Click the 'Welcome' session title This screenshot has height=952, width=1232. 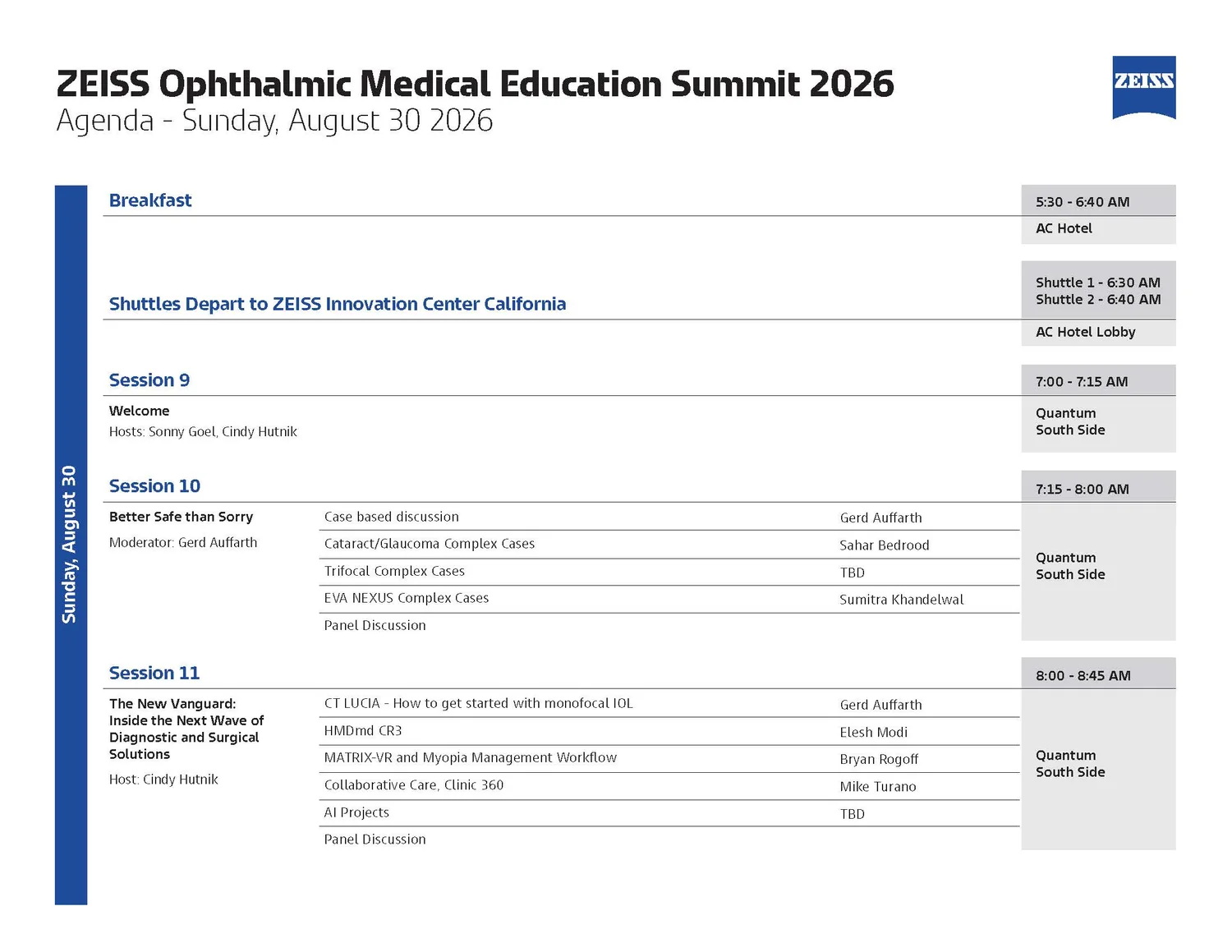click(x=140, y=411)
